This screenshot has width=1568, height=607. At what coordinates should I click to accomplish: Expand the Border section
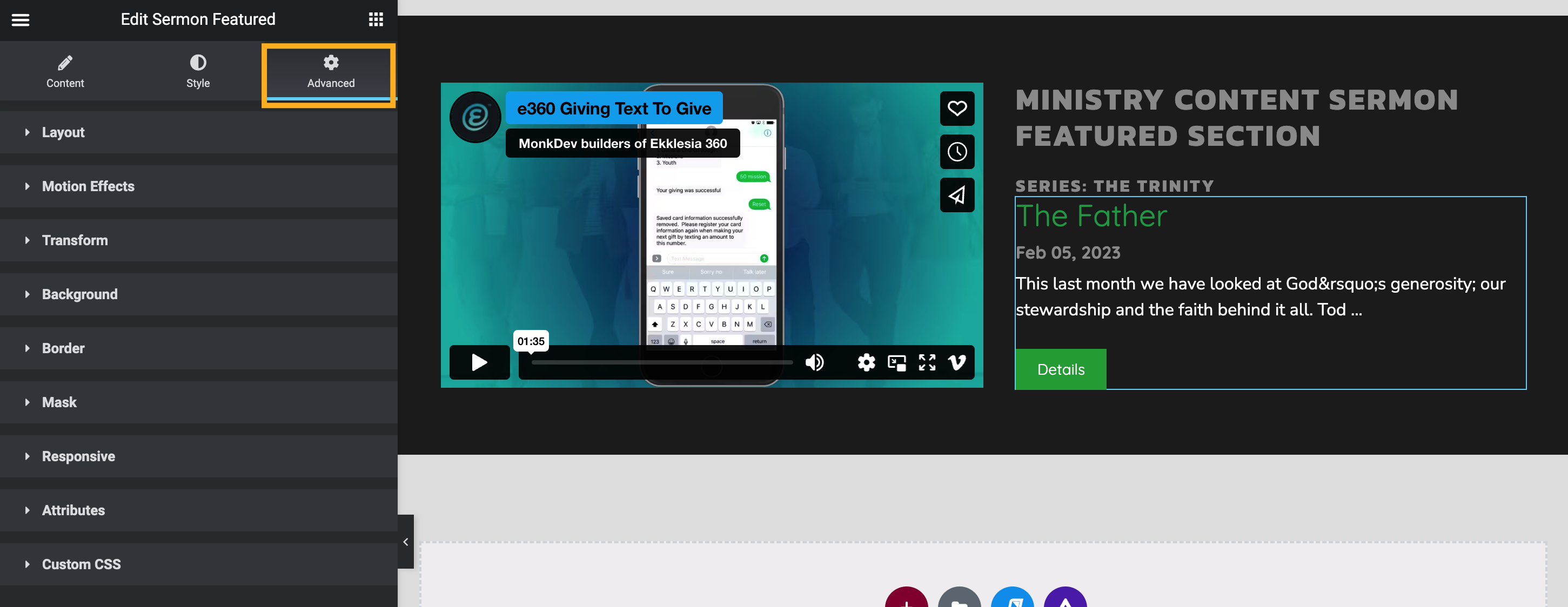point(198,348)
